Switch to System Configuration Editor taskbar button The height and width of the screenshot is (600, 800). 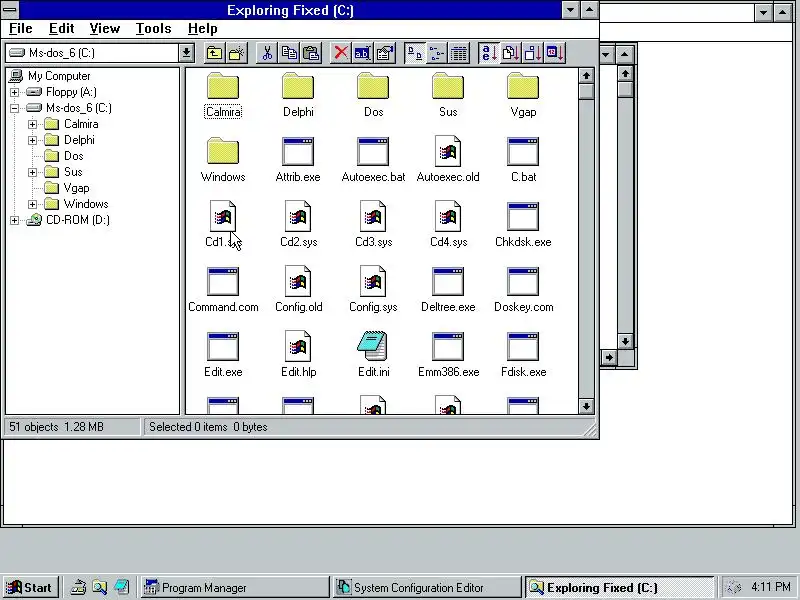click(x=427, y=588)
